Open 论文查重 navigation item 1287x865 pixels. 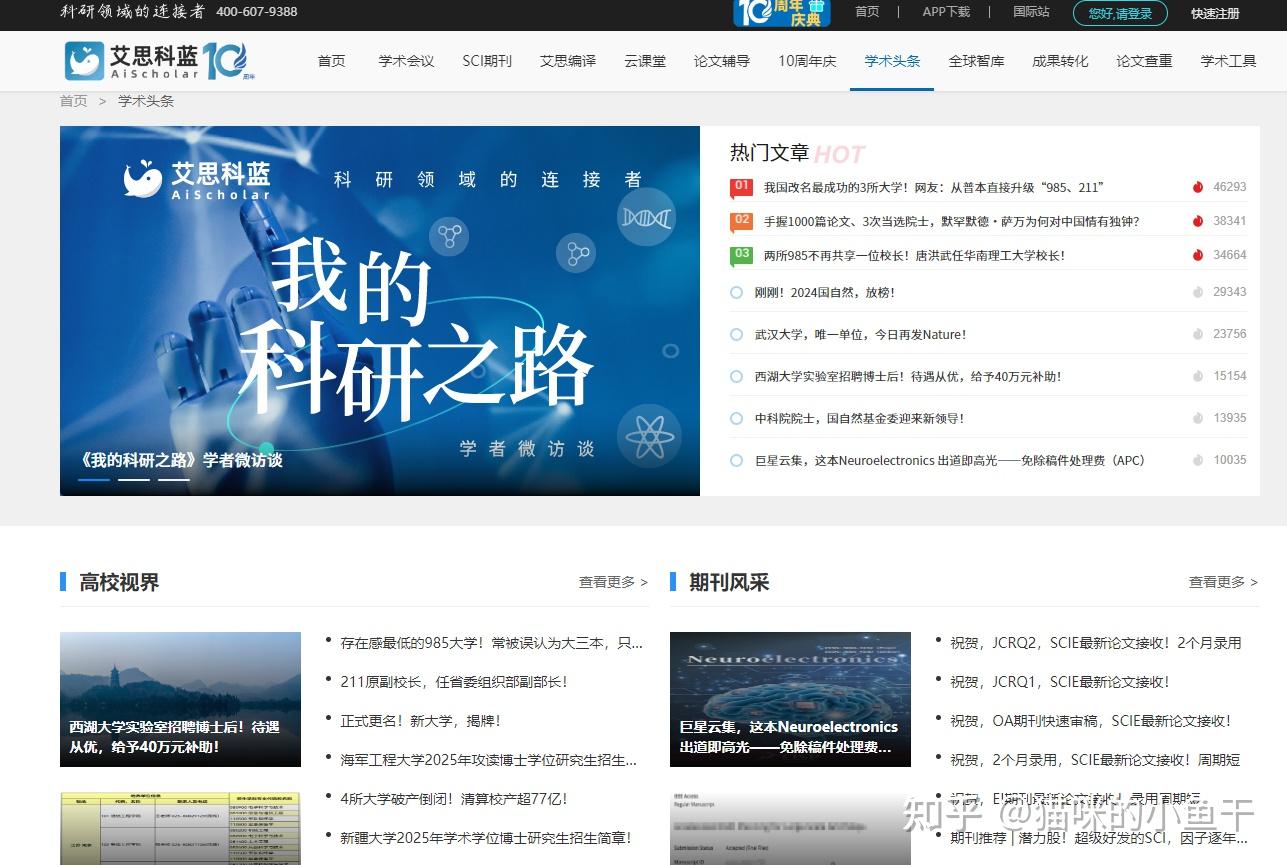(x=1144, y=61)
